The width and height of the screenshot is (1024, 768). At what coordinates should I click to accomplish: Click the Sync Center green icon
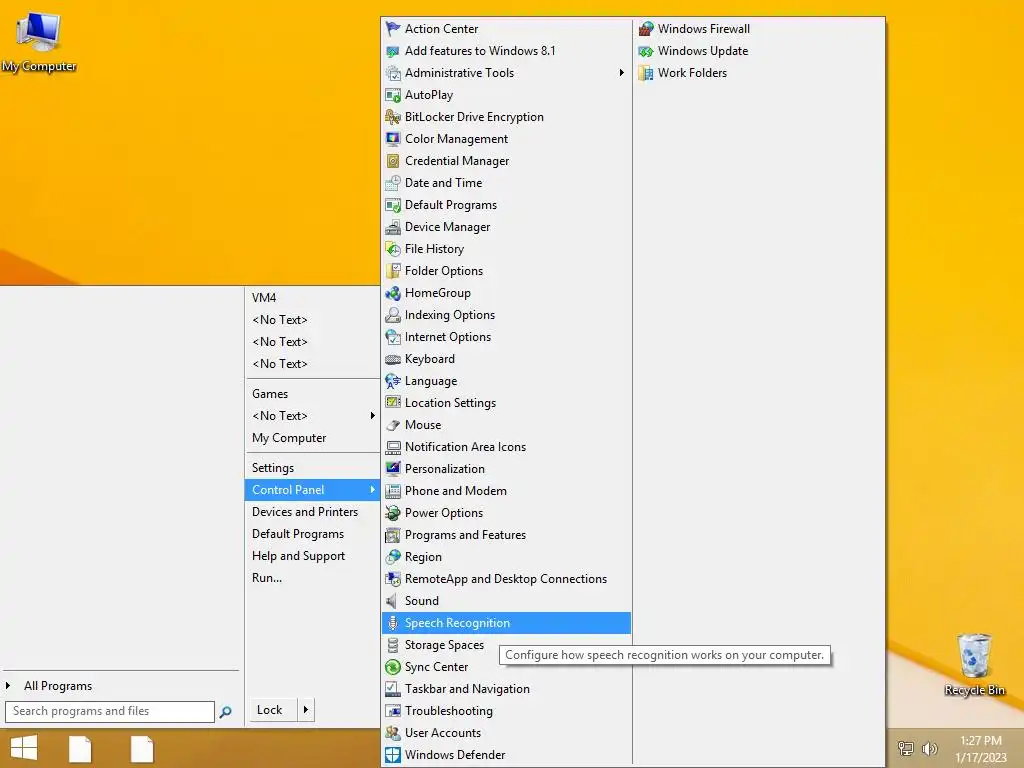click(x=392, y=667)
